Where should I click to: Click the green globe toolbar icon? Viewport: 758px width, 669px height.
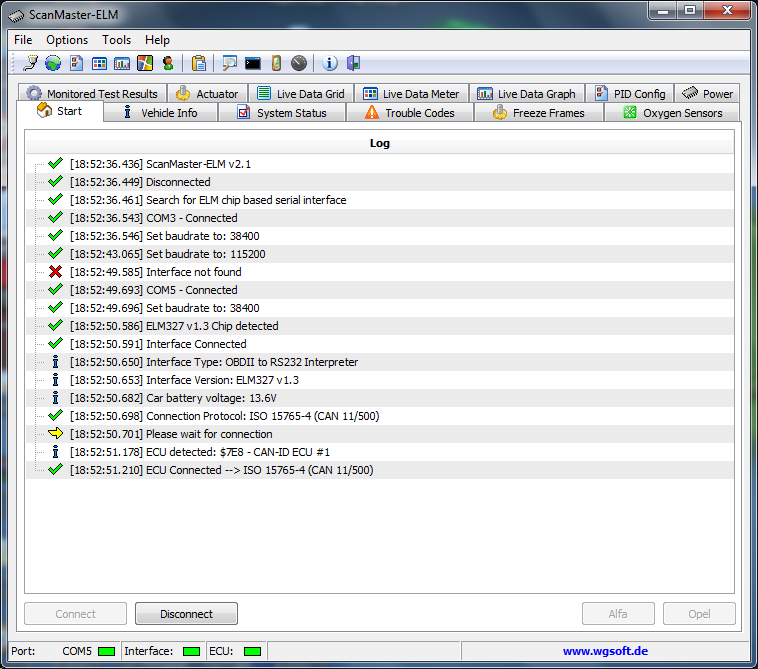[52, 63]
